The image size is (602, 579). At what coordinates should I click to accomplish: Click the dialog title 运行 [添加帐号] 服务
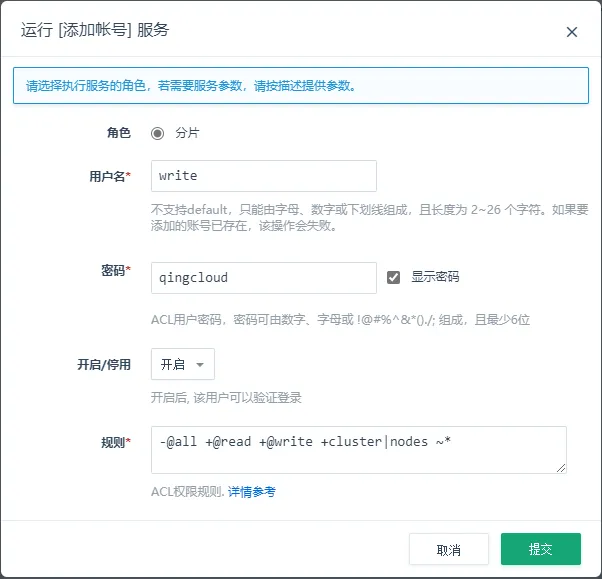(95, 30)
